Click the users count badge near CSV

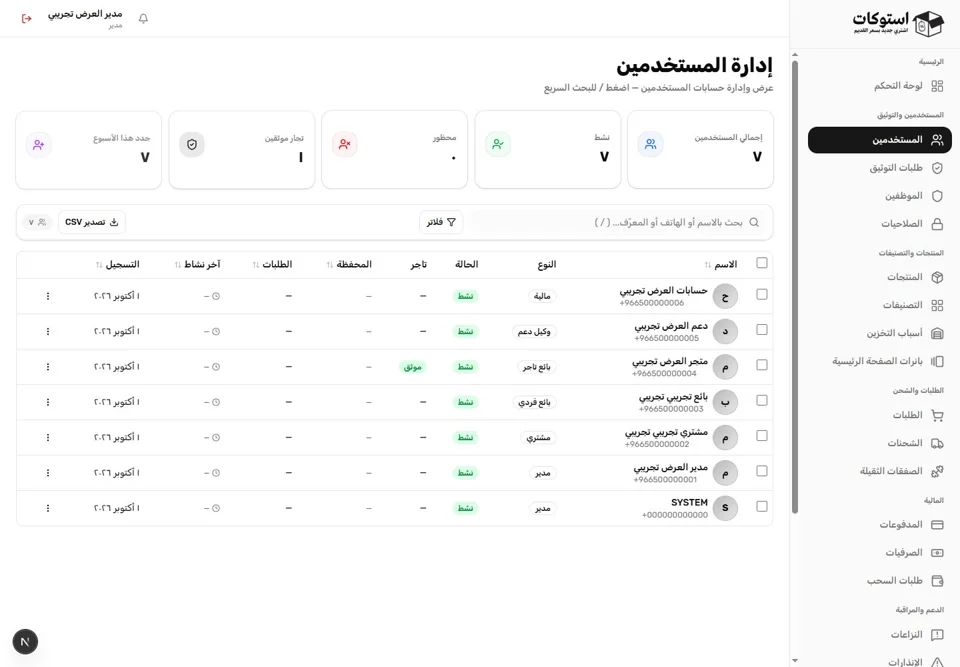pos(37,222)
